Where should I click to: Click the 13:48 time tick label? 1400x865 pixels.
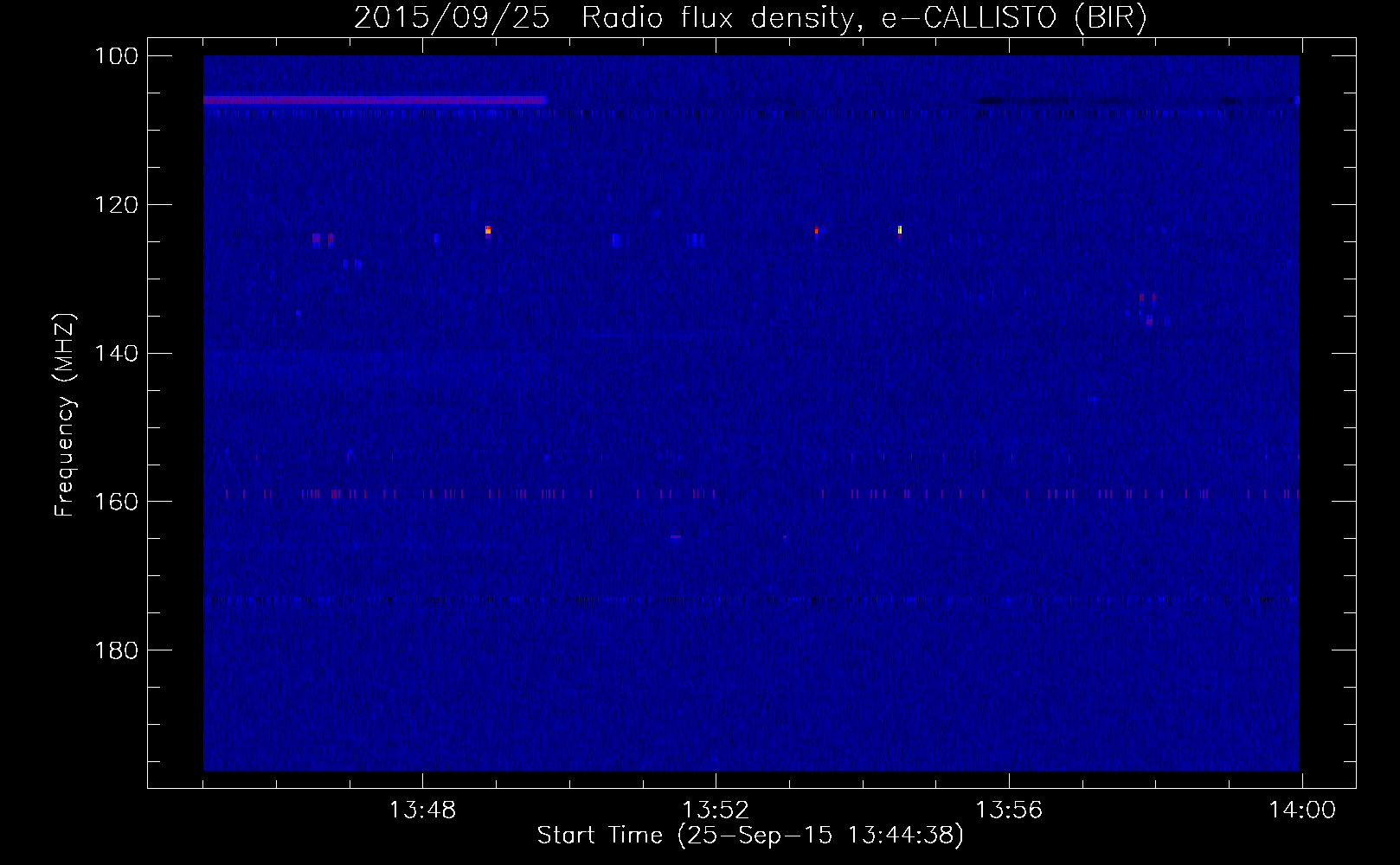(x=422, y=811)
